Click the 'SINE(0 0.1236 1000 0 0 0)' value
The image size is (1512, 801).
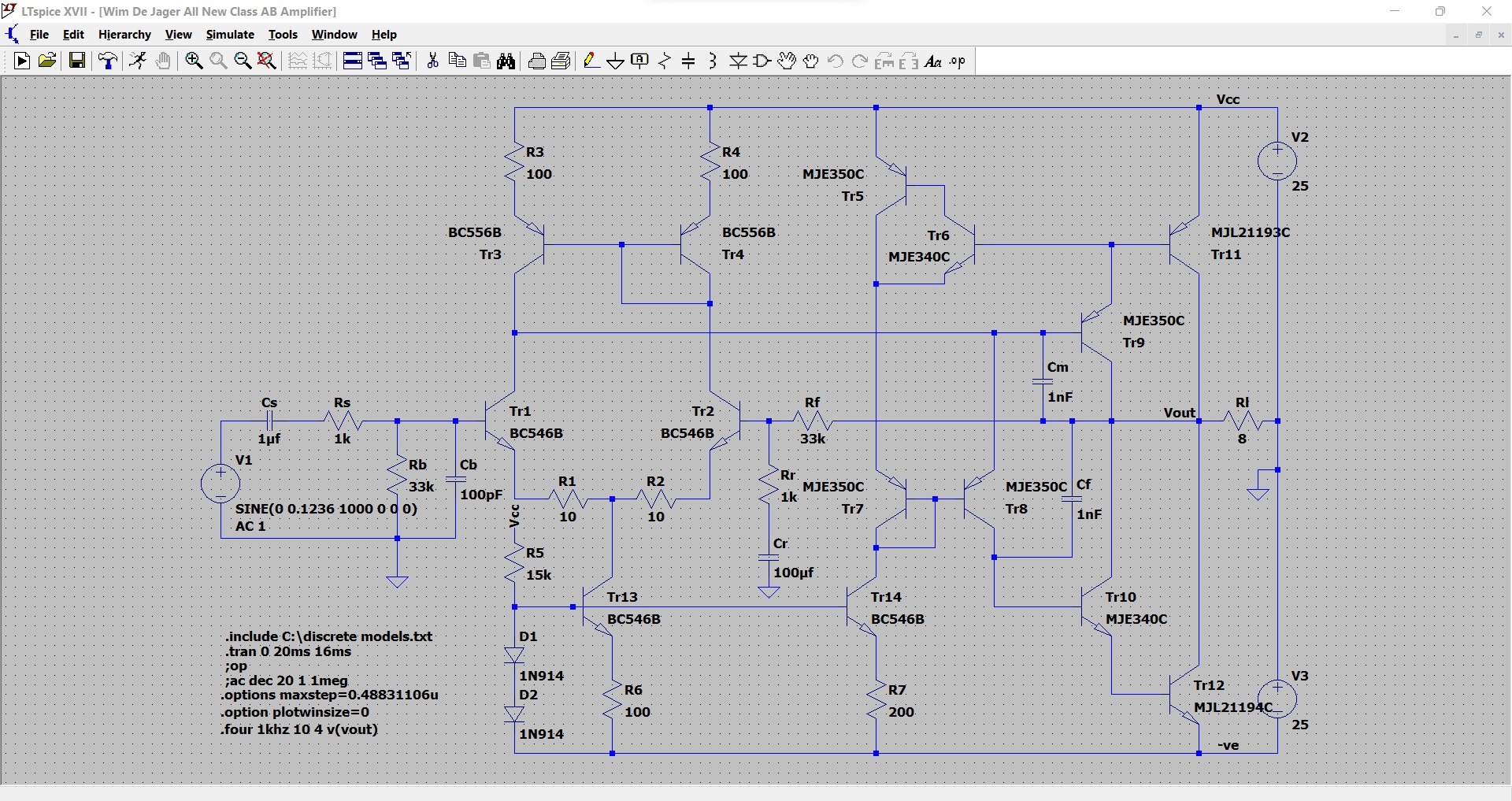click(326, 509)
